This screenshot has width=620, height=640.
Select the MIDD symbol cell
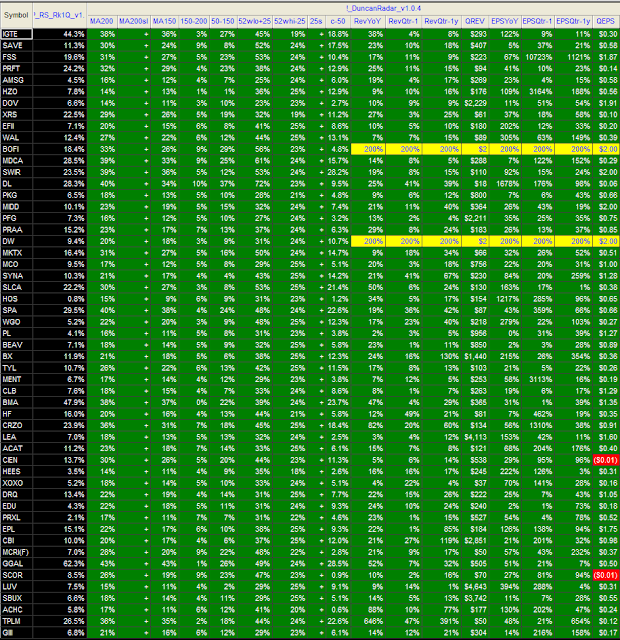pyautogui.click(x=16, y=207)
